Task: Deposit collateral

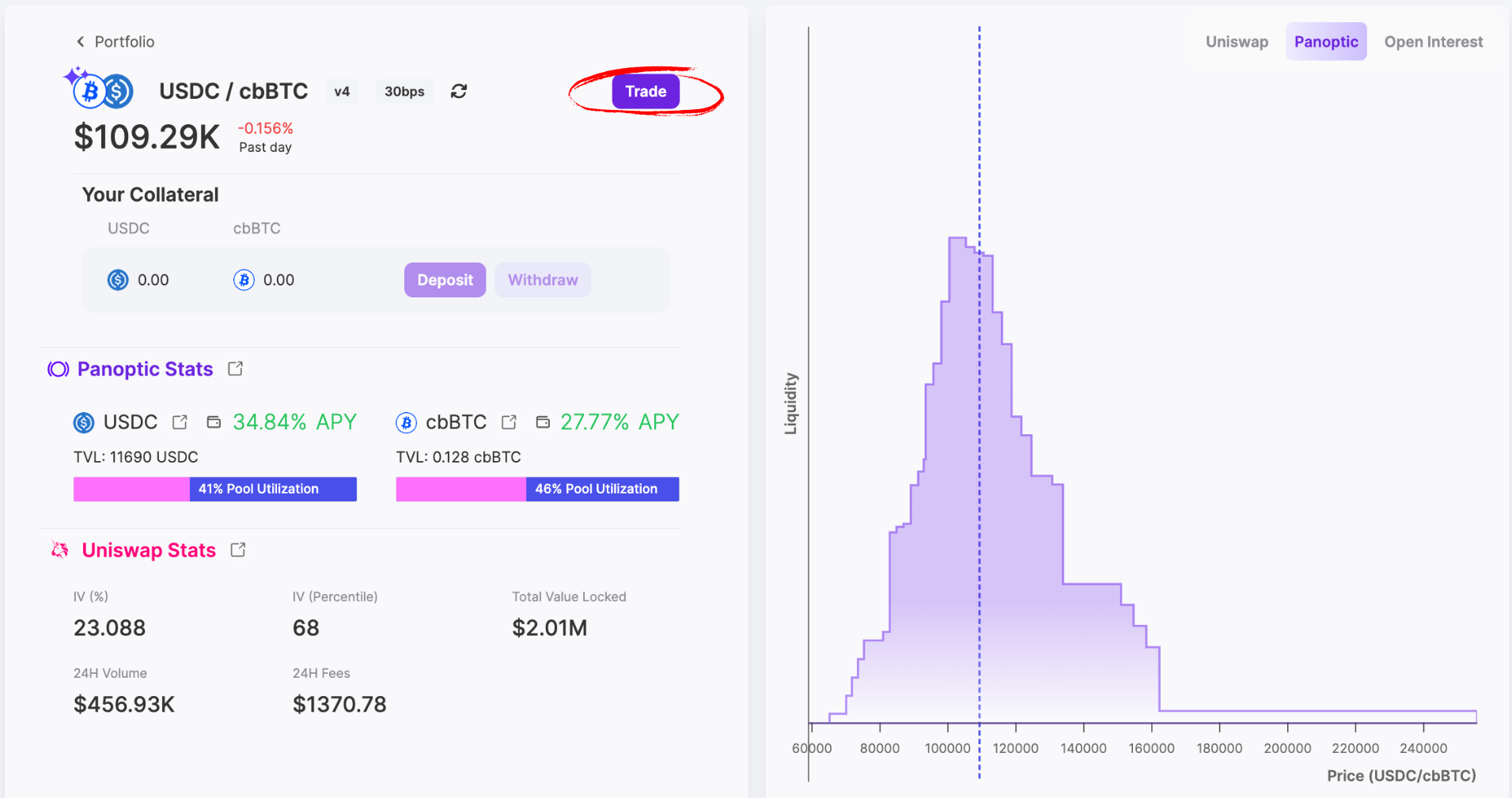Action: (x=445, y=280)
